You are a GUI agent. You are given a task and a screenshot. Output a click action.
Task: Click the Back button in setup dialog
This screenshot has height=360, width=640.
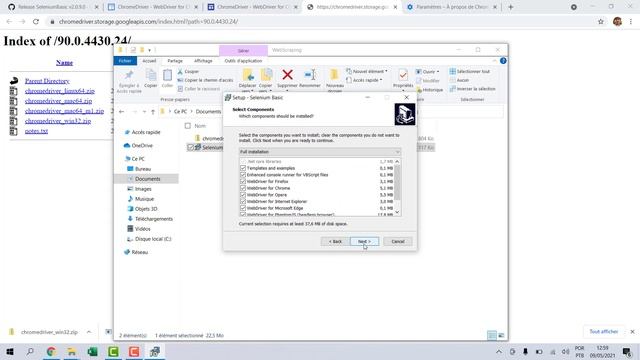pyautogui.click(x=335, y=241)
